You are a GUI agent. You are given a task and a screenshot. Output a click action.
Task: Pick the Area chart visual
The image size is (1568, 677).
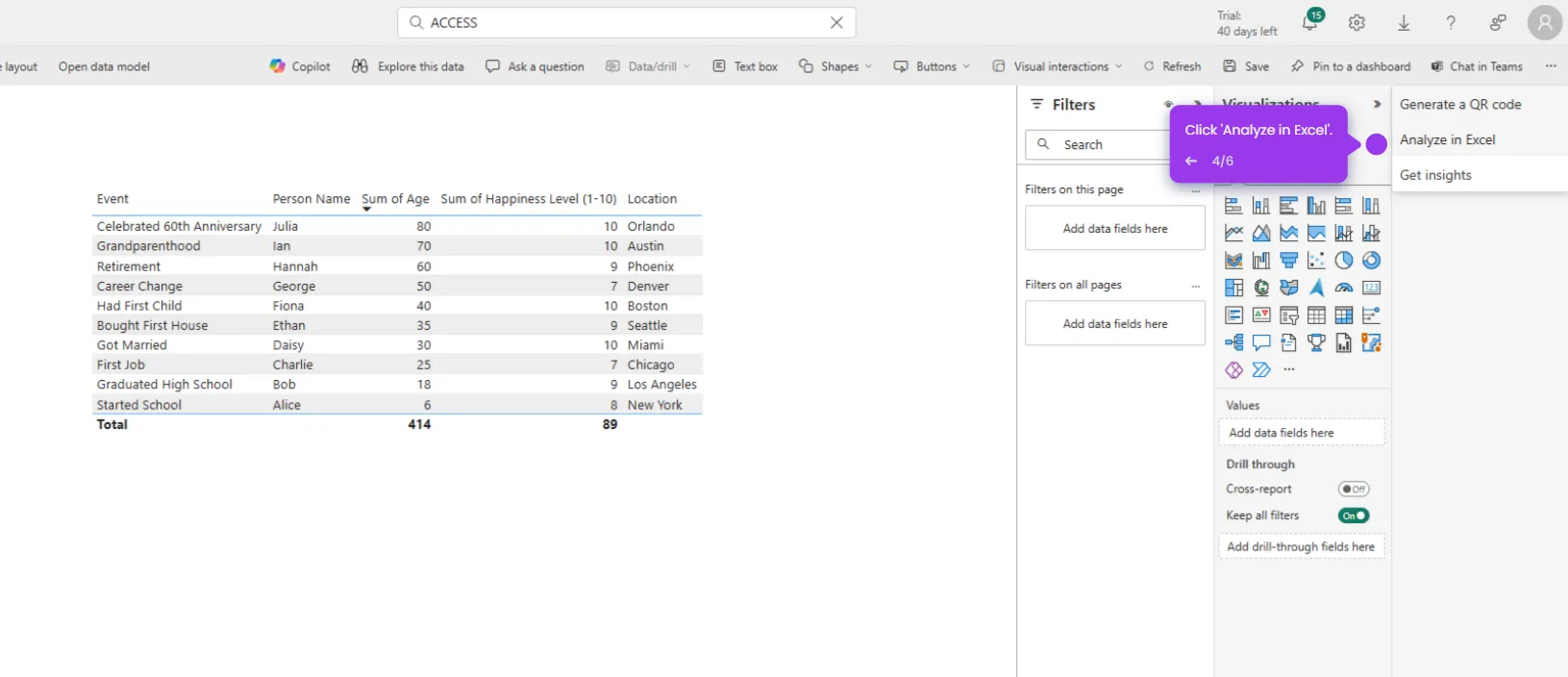tap(1261, 233)
